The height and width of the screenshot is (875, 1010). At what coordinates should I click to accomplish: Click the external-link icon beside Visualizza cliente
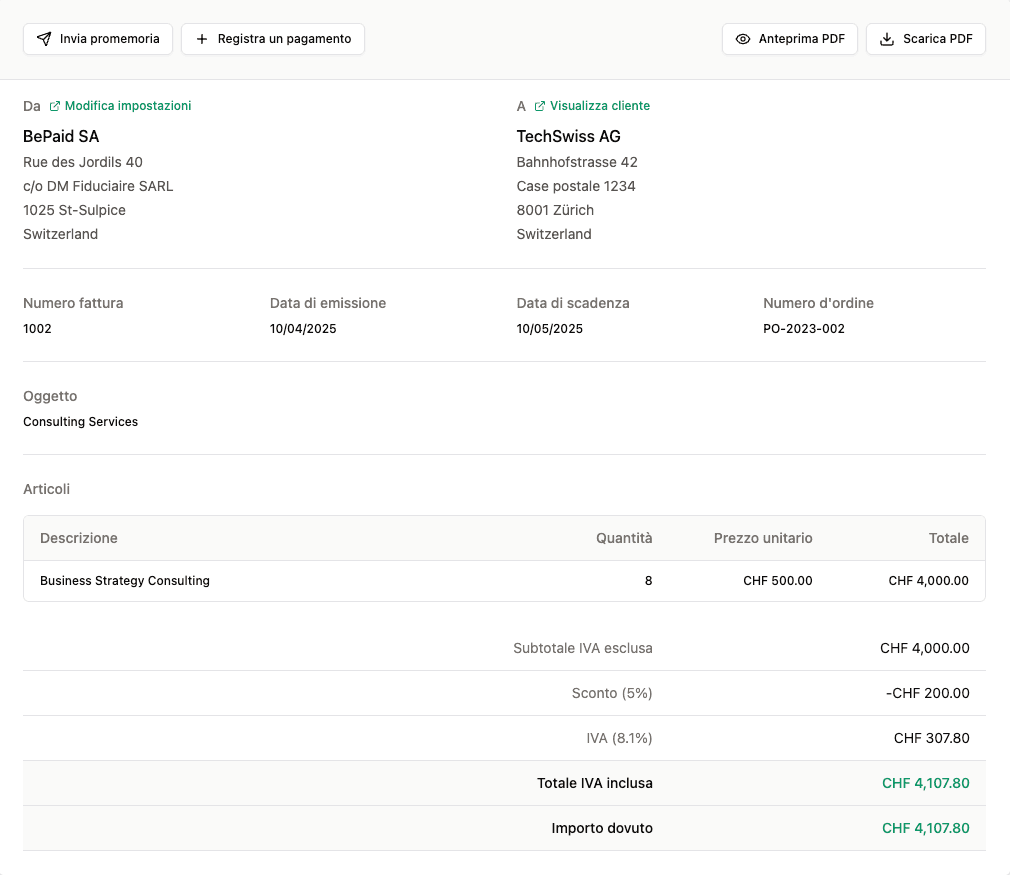(540, 106)
